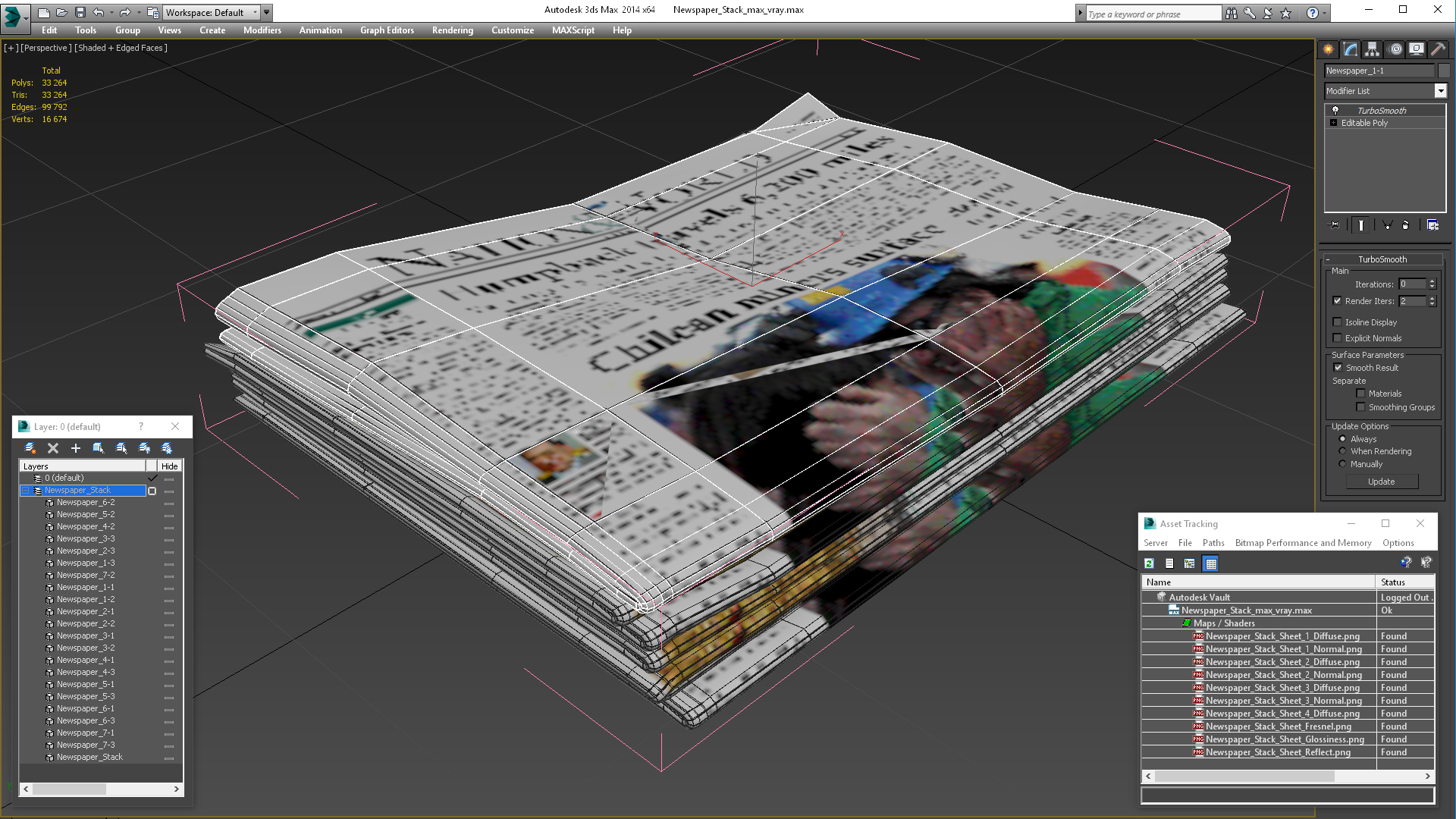The image size is (1456, 819).
Task: Expand the Editable Poly sub-objects
Action: pos(1333,123)
